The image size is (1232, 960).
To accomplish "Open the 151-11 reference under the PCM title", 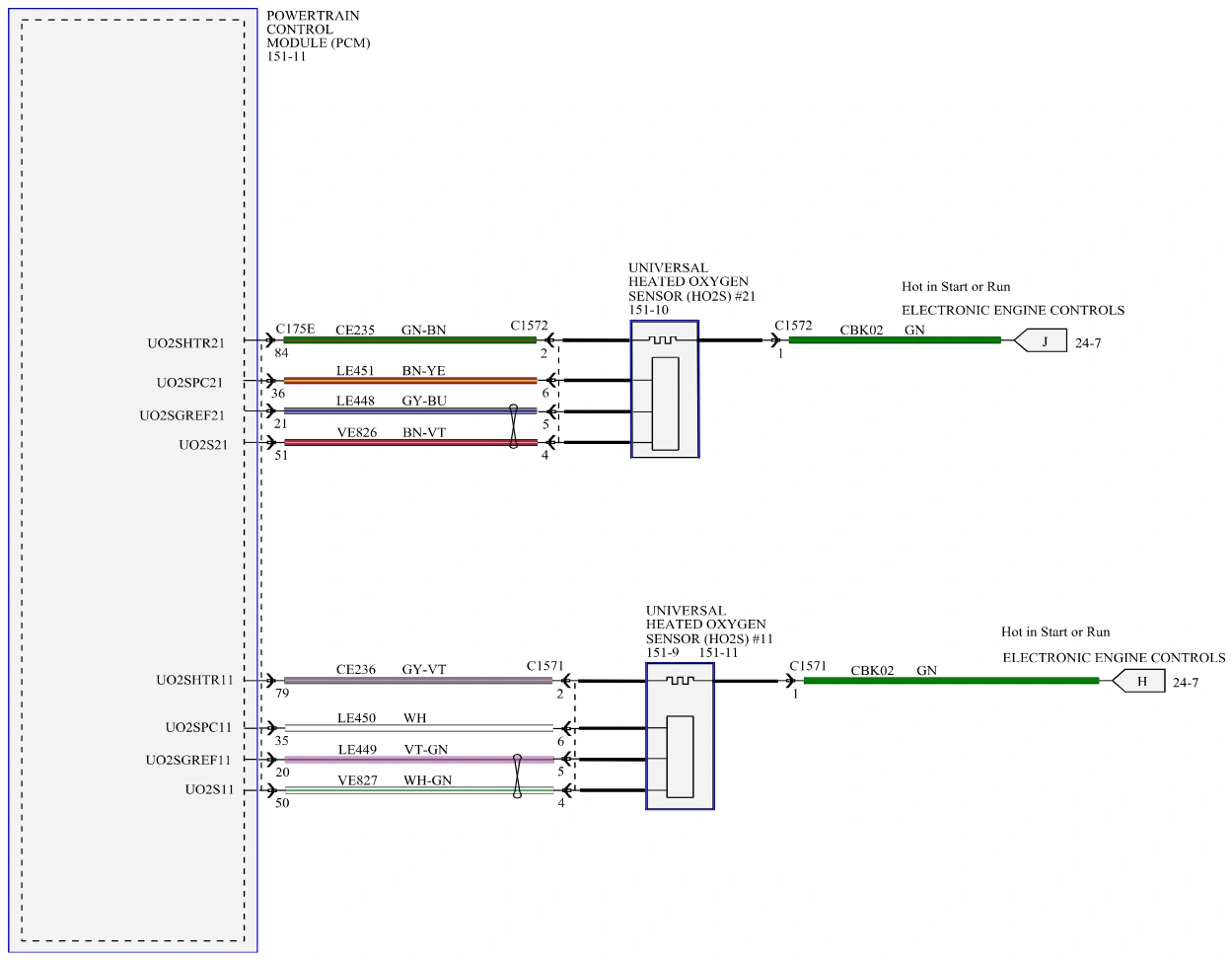I will click(x=286, y=57).
